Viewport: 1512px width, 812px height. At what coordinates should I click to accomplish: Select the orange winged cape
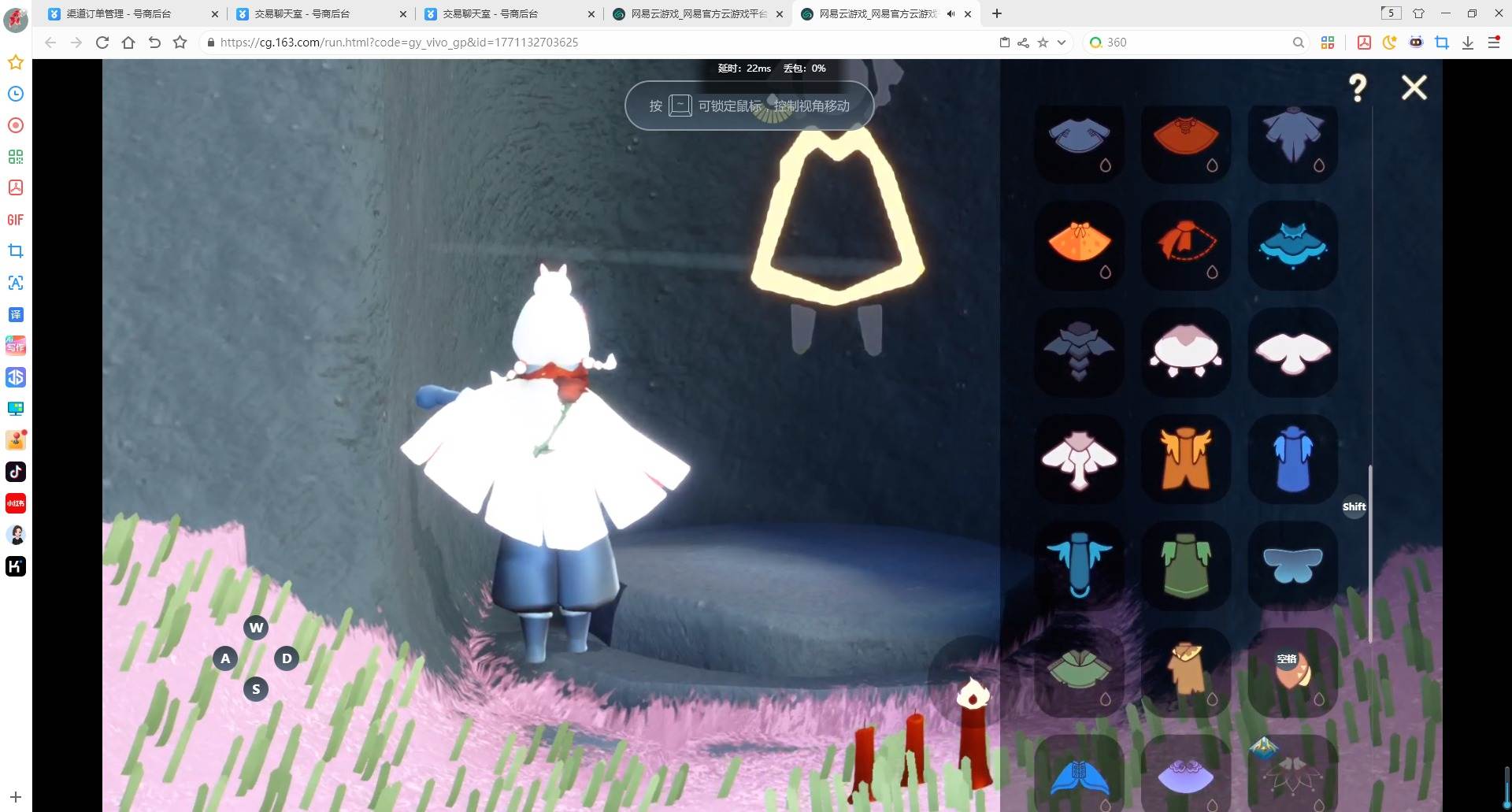click(1186, 459)
